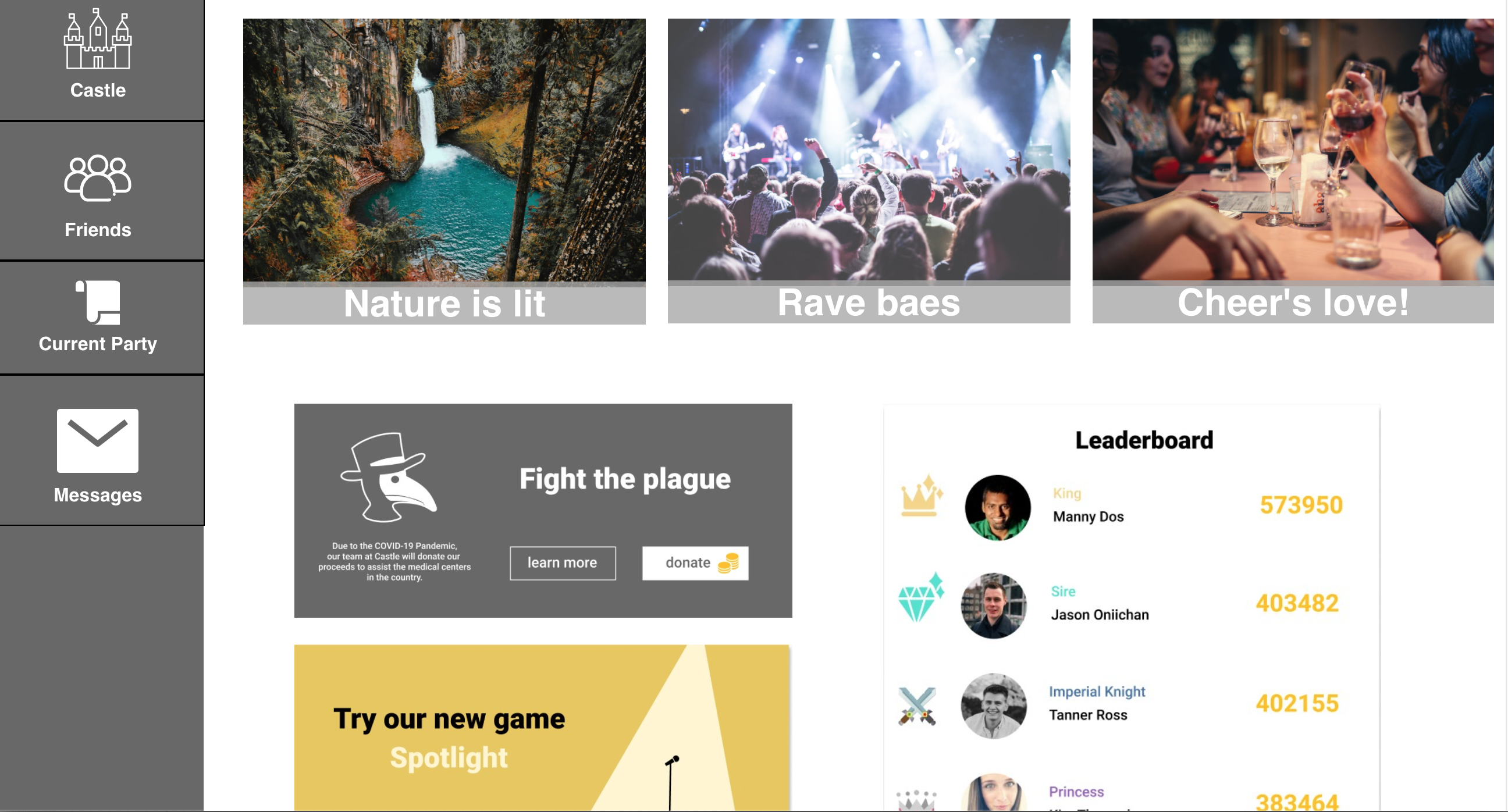Viewport: 1508px width, 812px height.
Task: Click the gold coins donate icon
Action: [728, 563]
